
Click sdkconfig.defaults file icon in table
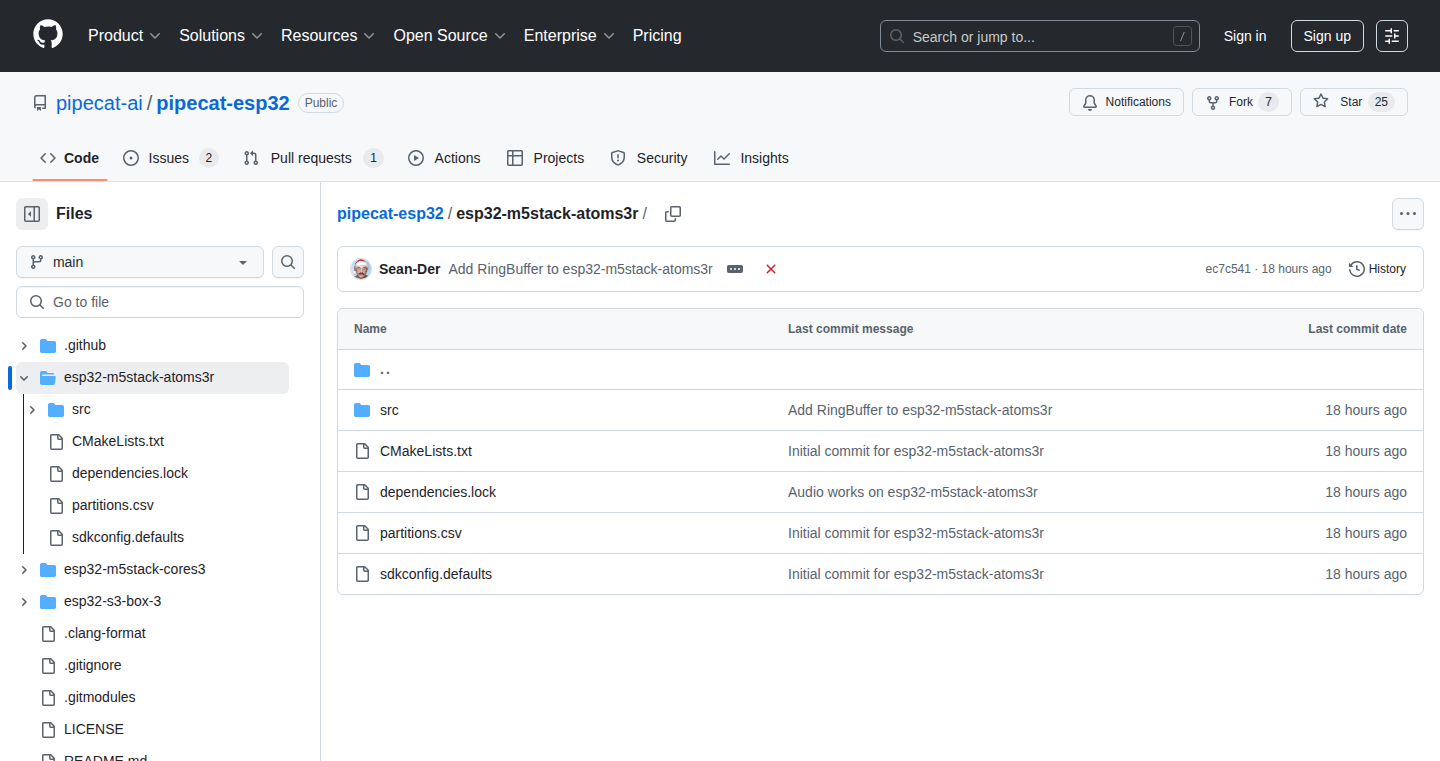click(x=362, y=574)
